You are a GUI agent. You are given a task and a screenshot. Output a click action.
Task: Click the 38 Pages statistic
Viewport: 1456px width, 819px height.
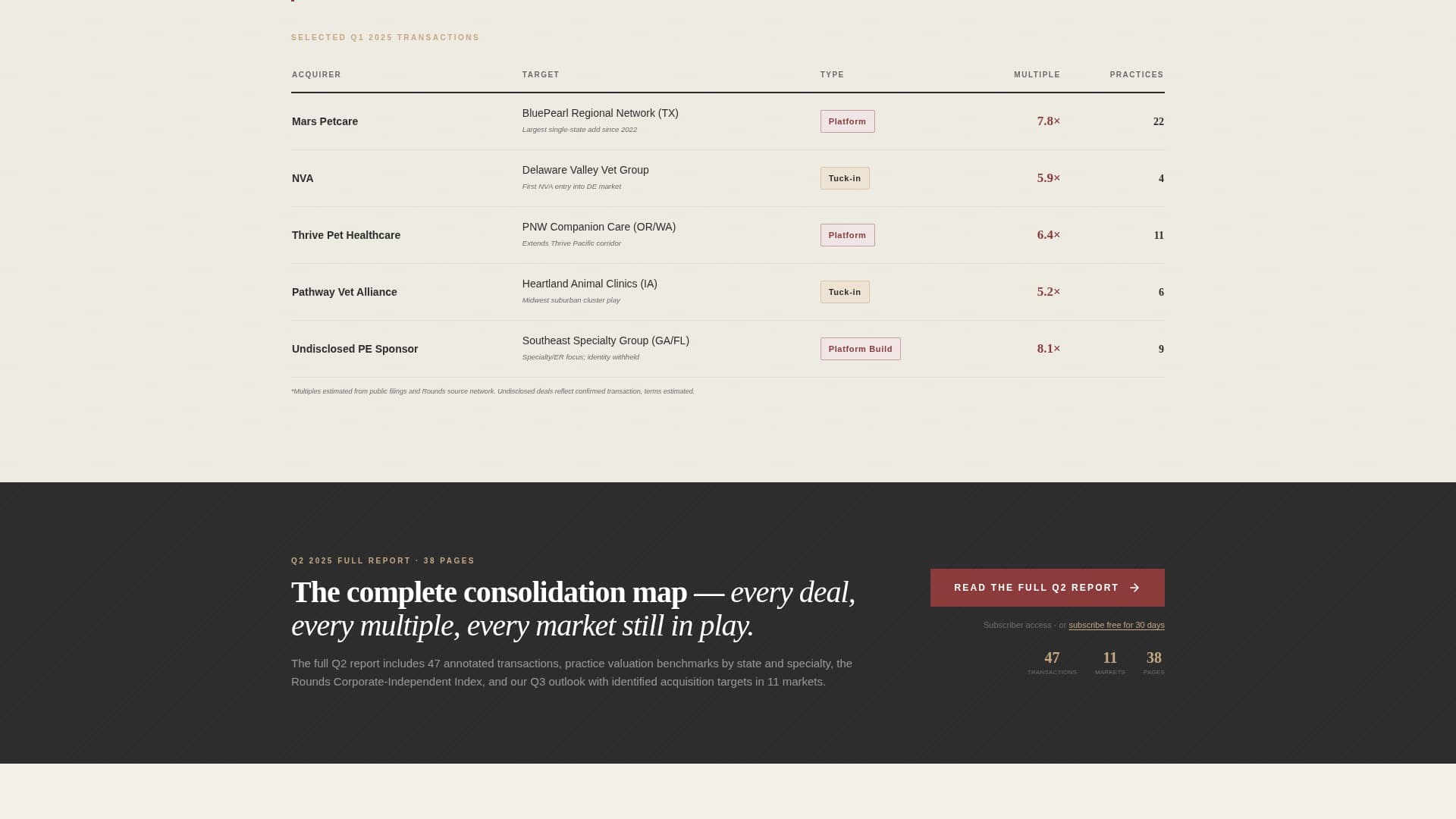(1154, 663)
